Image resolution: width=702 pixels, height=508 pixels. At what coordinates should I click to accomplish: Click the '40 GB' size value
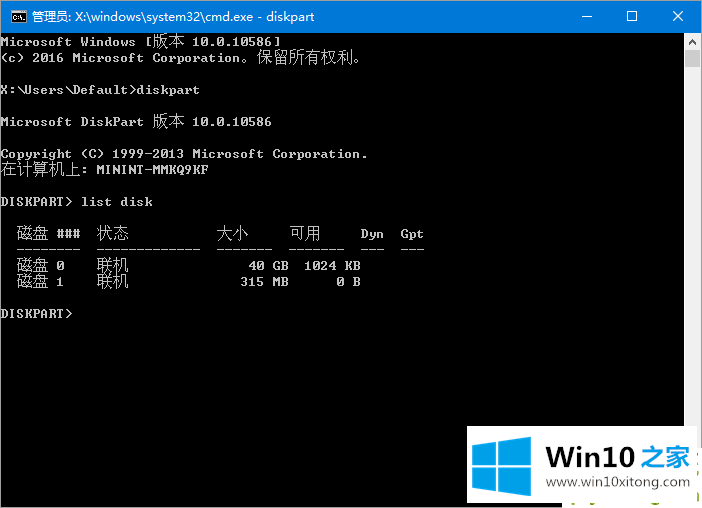pyautogui.click(x=269, y=266)
